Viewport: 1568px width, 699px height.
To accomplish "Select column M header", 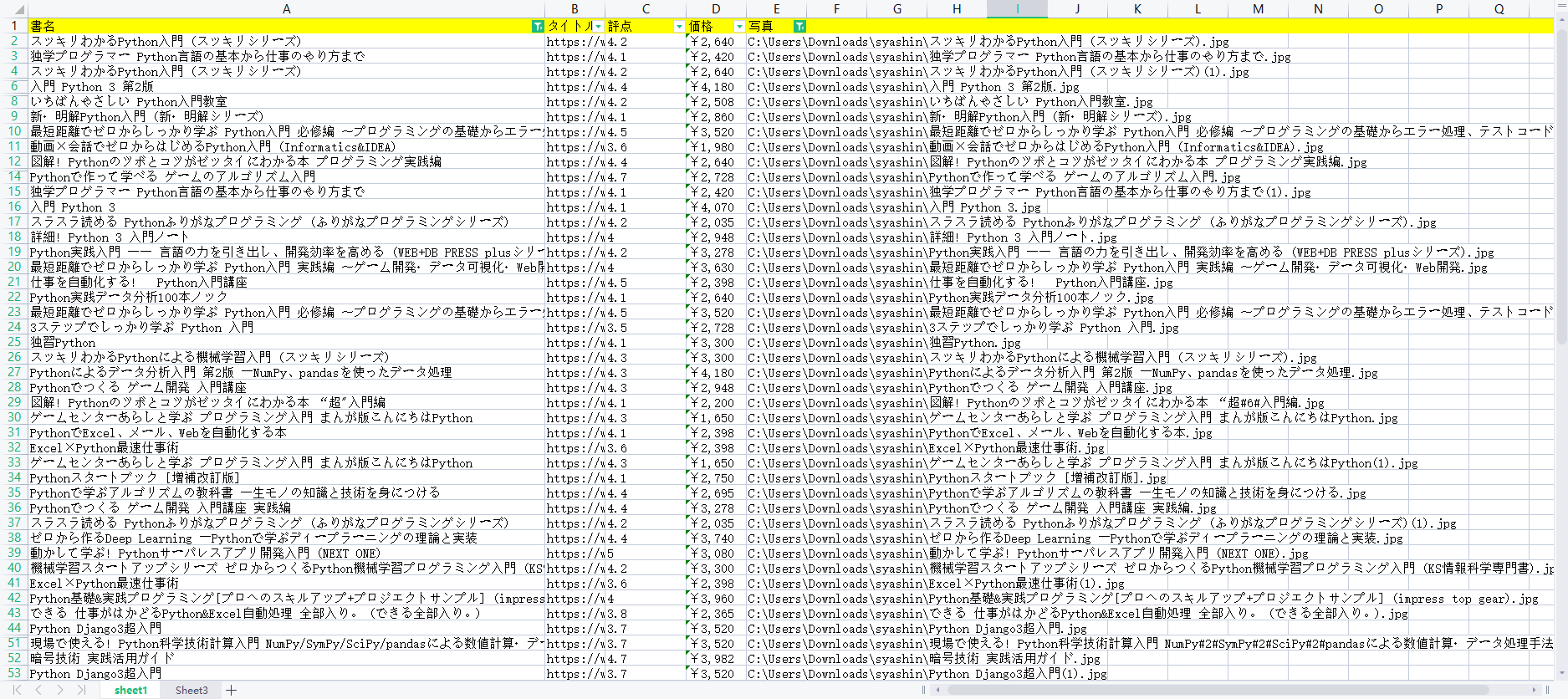I will 1258,9.
